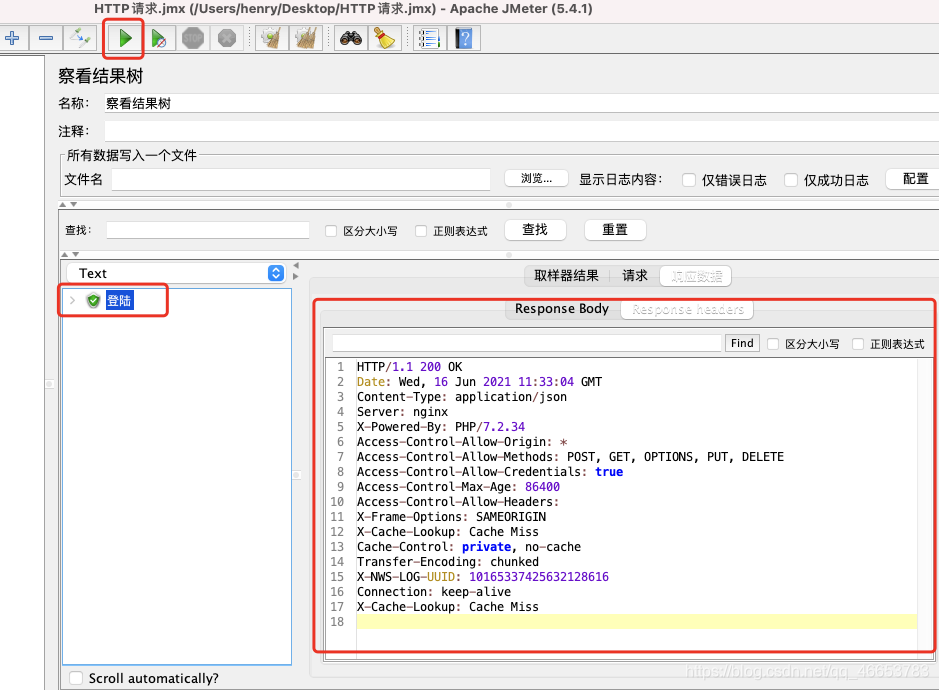Screen dimensions: 939x690
Task: Click the X-NWS-LOG-UUID value line
Action: tap(483, 576)
